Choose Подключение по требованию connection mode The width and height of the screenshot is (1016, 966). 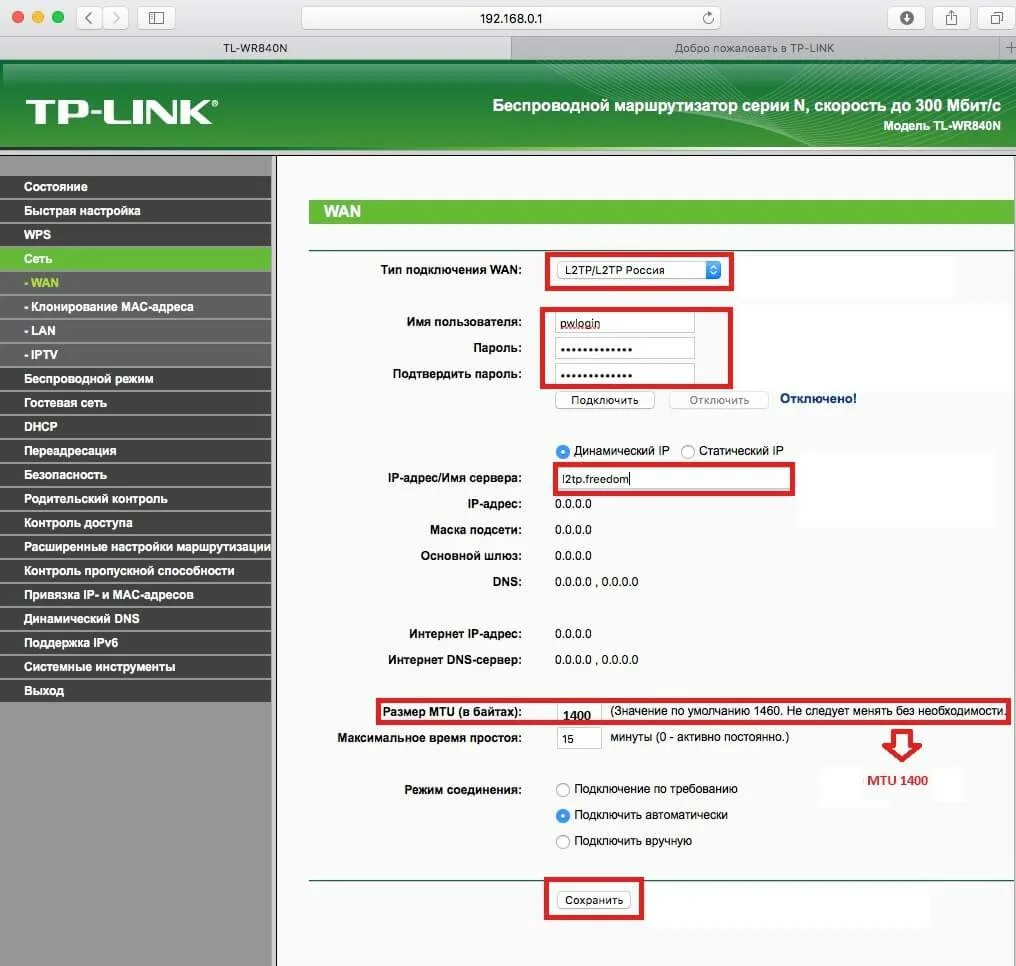[563, 789]
